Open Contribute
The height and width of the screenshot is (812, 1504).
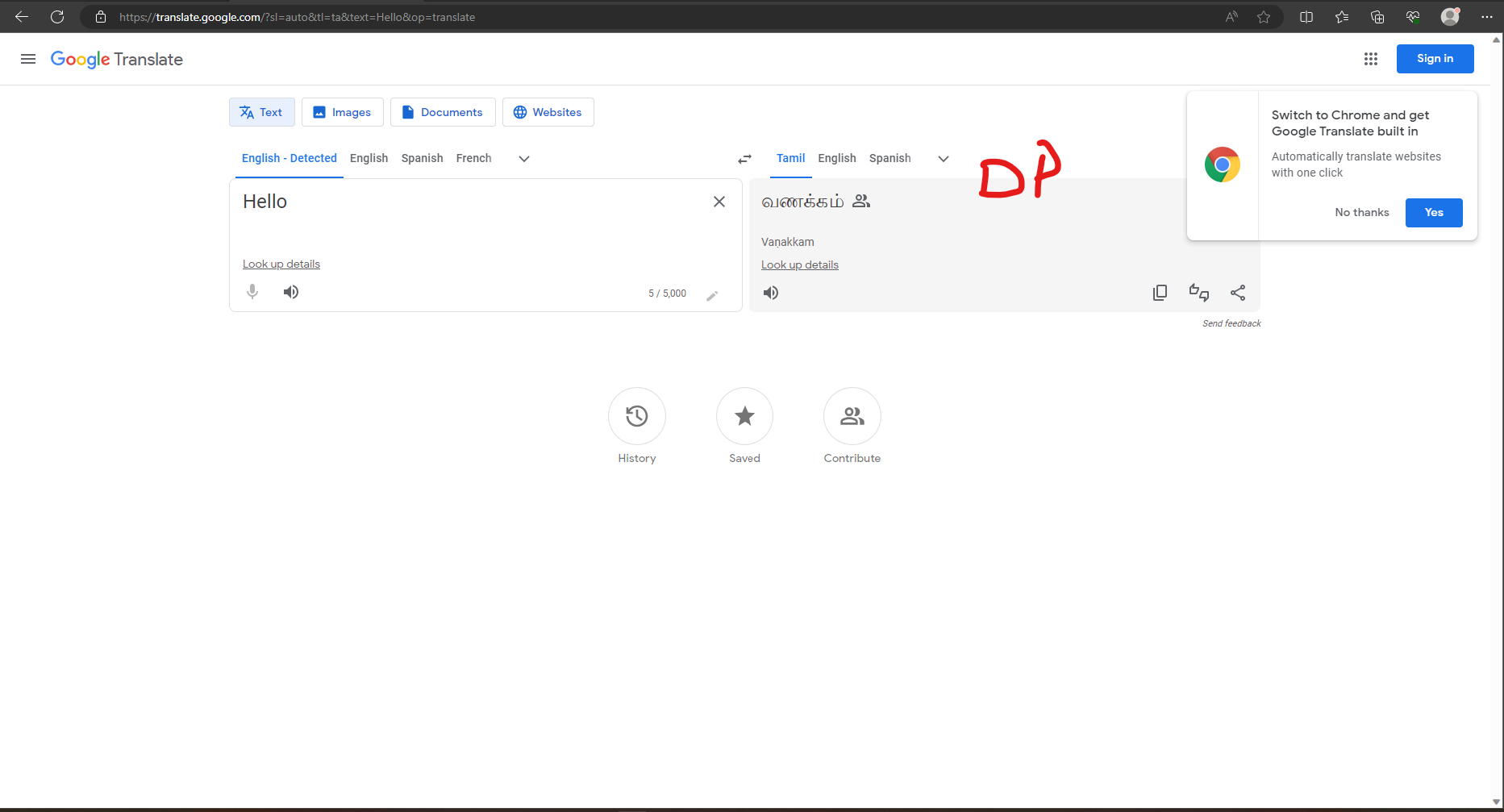coord(852,416)
